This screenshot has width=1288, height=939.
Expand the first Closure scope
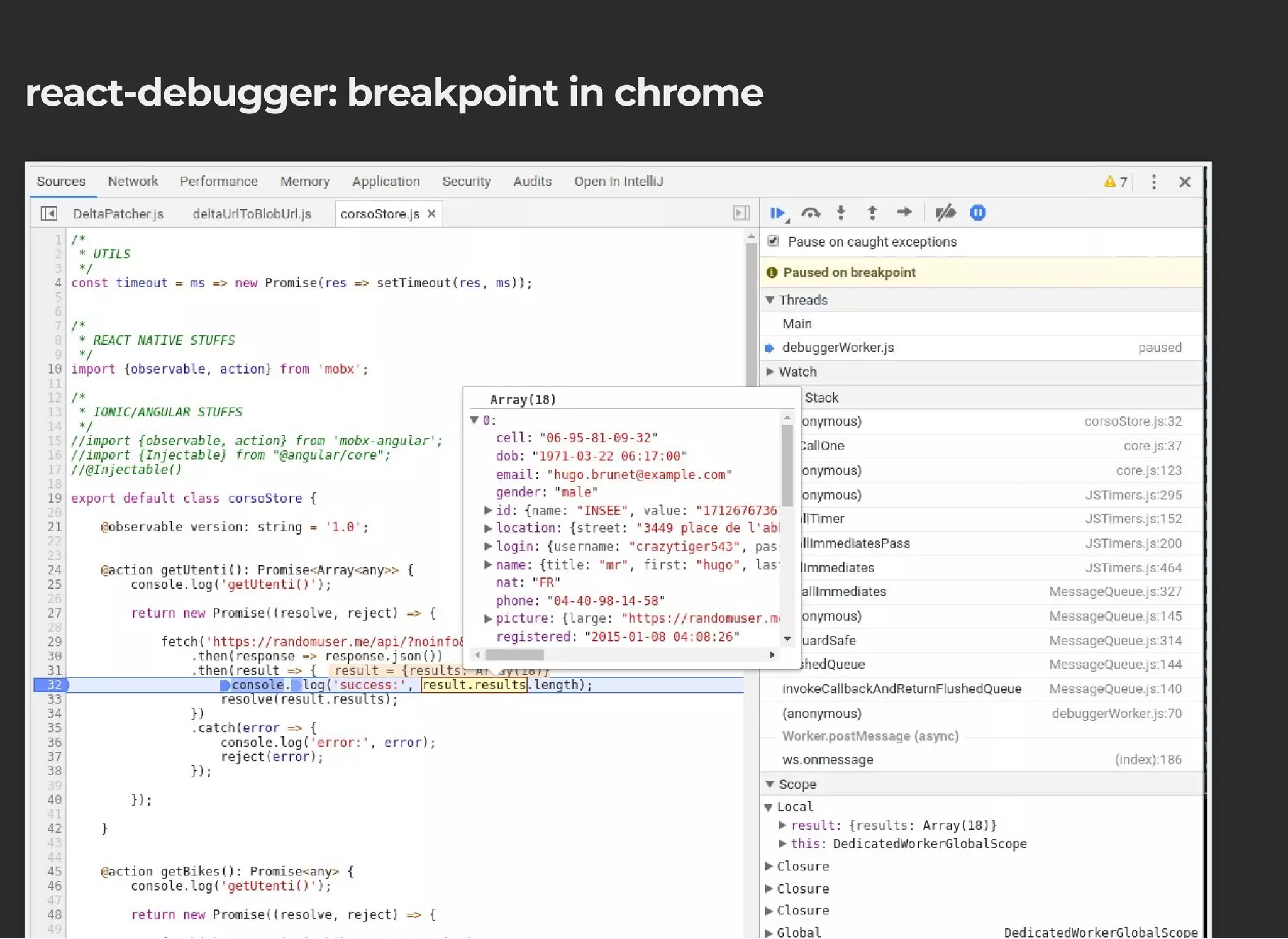[x=769, y=866]
